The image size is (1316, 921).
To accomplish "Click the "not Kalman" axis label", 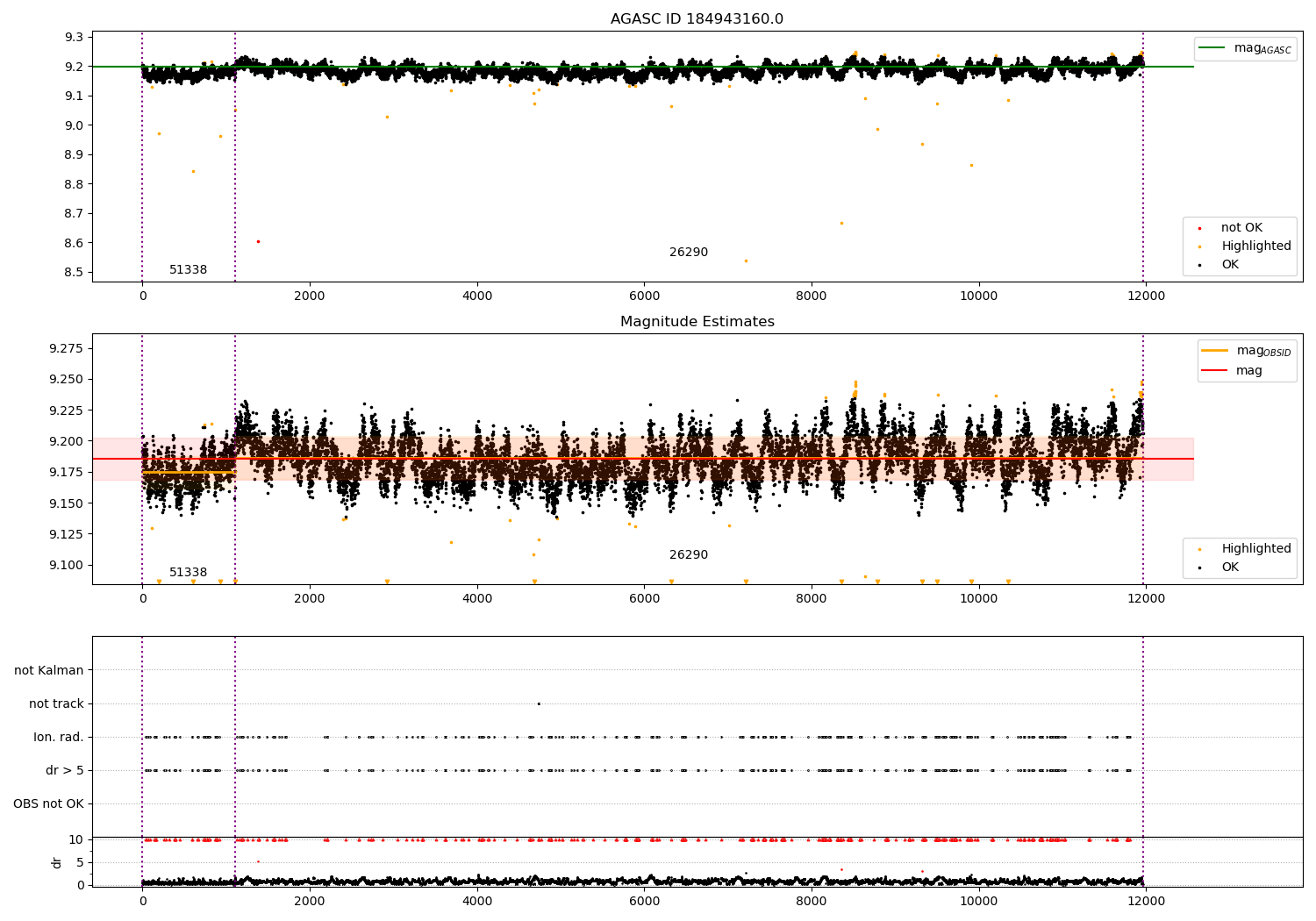I will (49, 670).
